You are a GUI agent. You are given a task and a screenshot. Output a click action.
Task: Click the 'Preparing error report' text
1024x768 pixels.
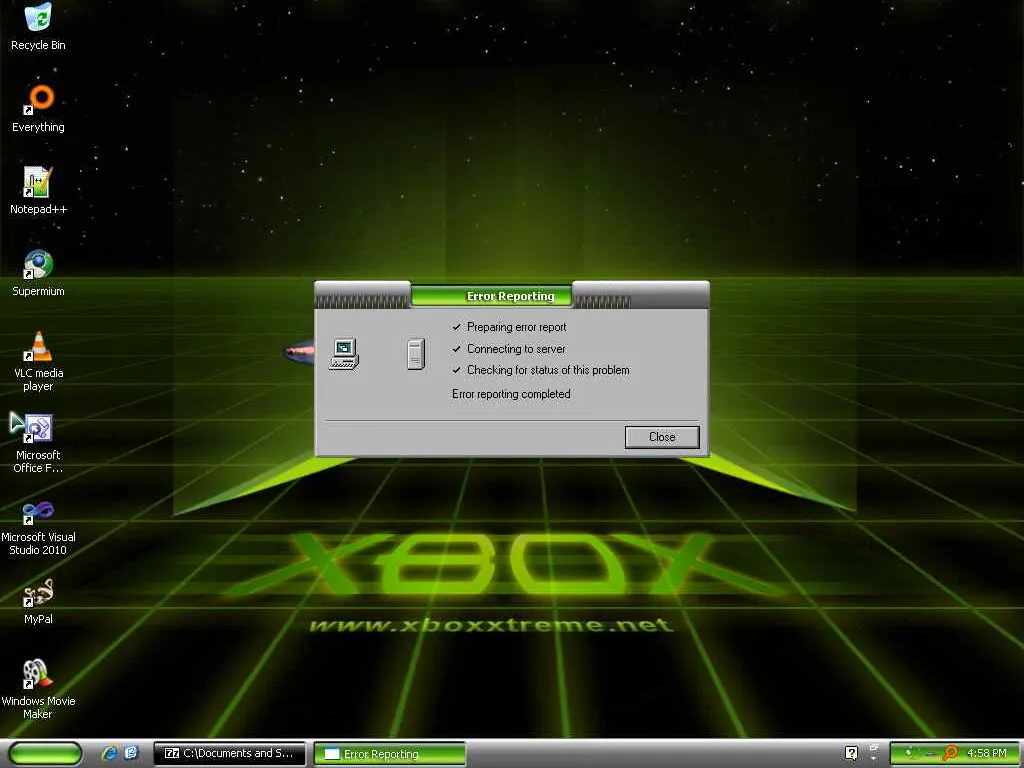[517, 327]
